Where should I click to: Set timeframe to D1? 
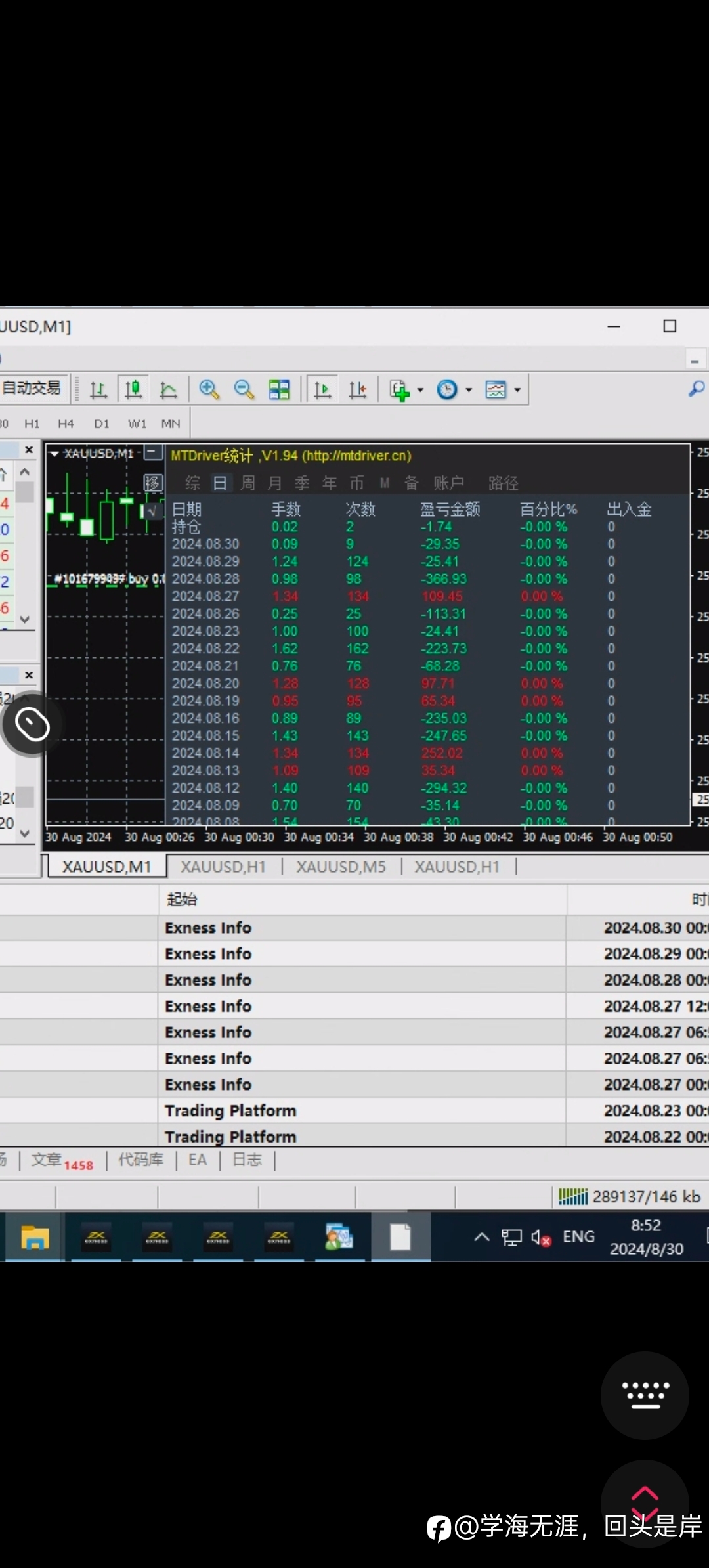[x=102, y=424]
